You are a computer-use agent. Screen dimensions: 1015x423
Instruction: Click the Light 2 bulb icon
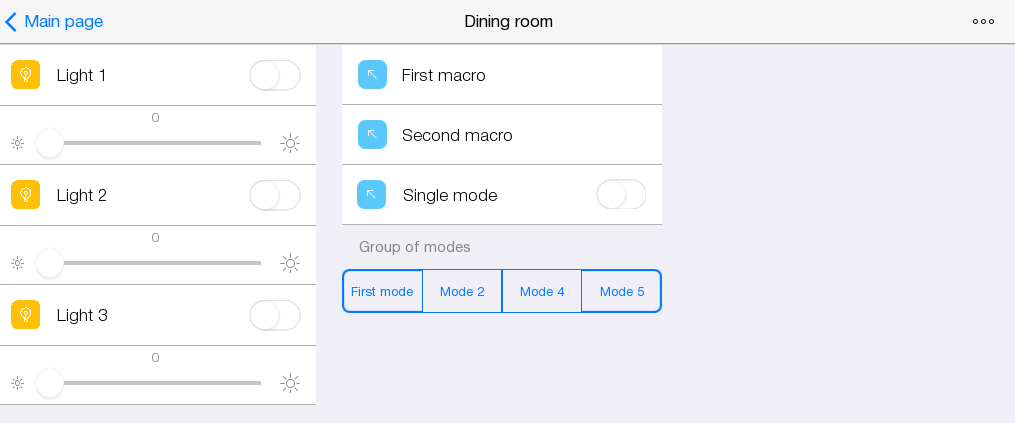[x=26, y=195]
